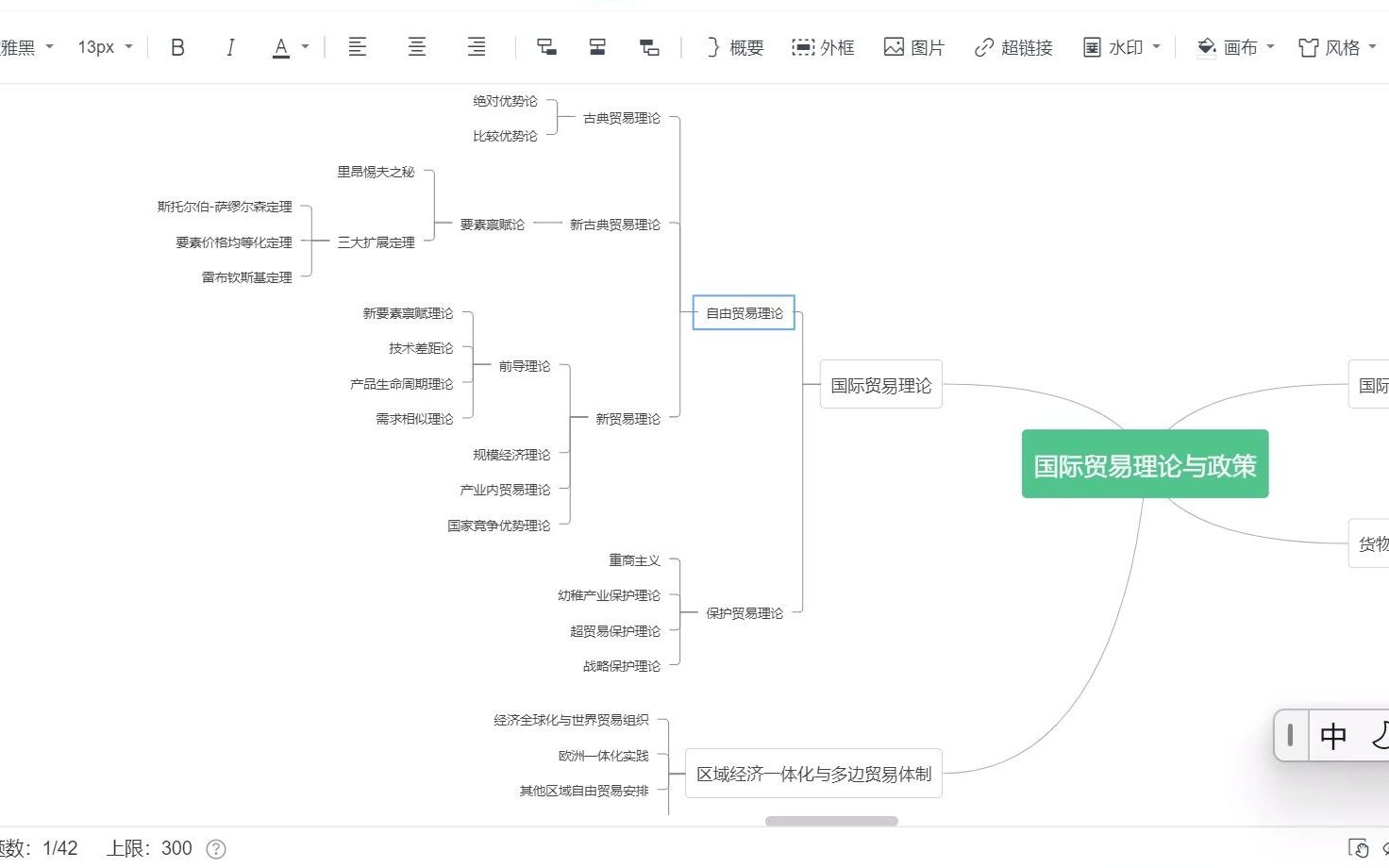Select the 新贸易理论 node
1389x868 pixels.
click(628, 419)
